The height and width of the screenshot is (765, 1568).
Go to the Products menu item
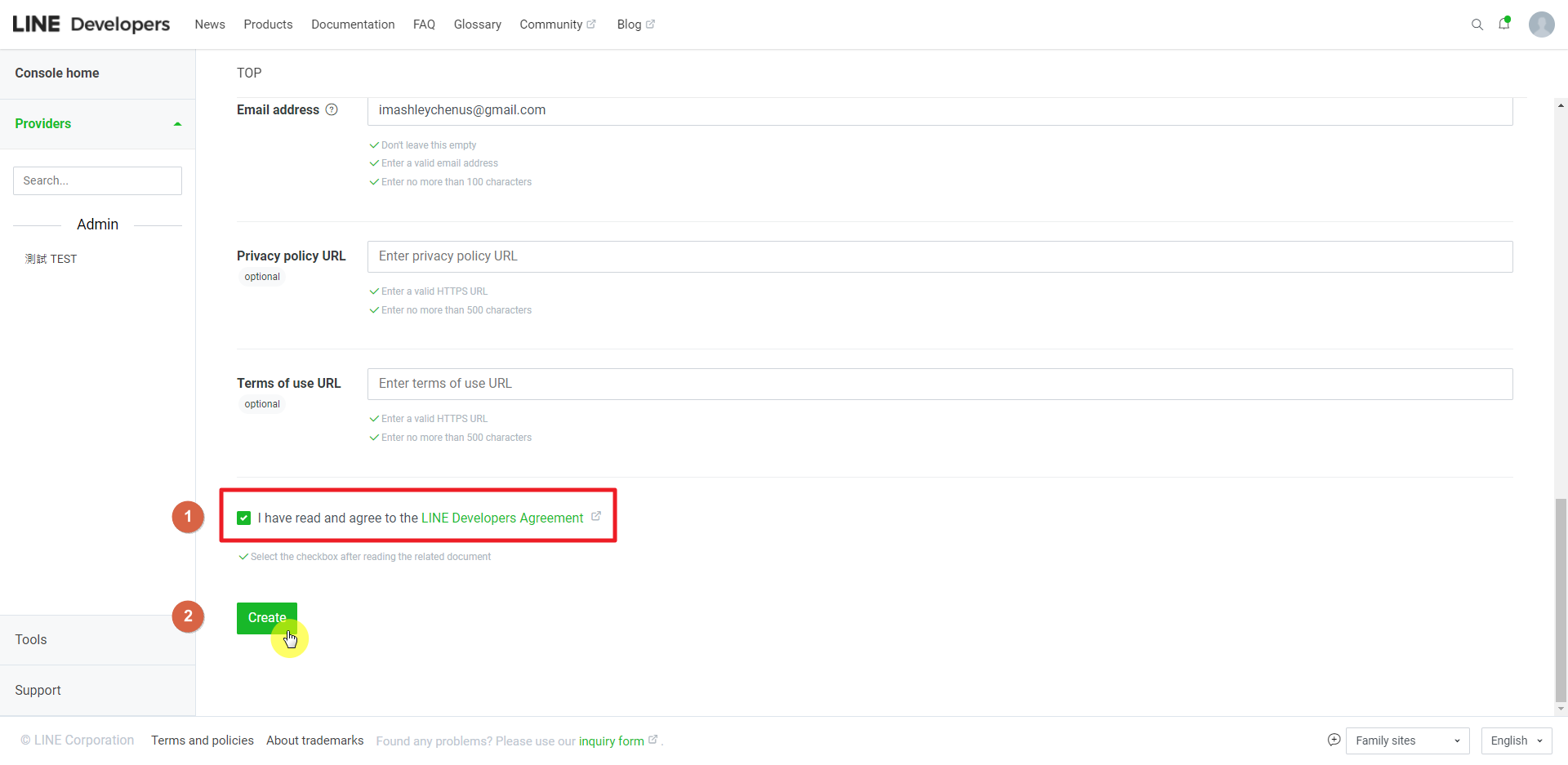pyautogui.click(x=268, y=24)
